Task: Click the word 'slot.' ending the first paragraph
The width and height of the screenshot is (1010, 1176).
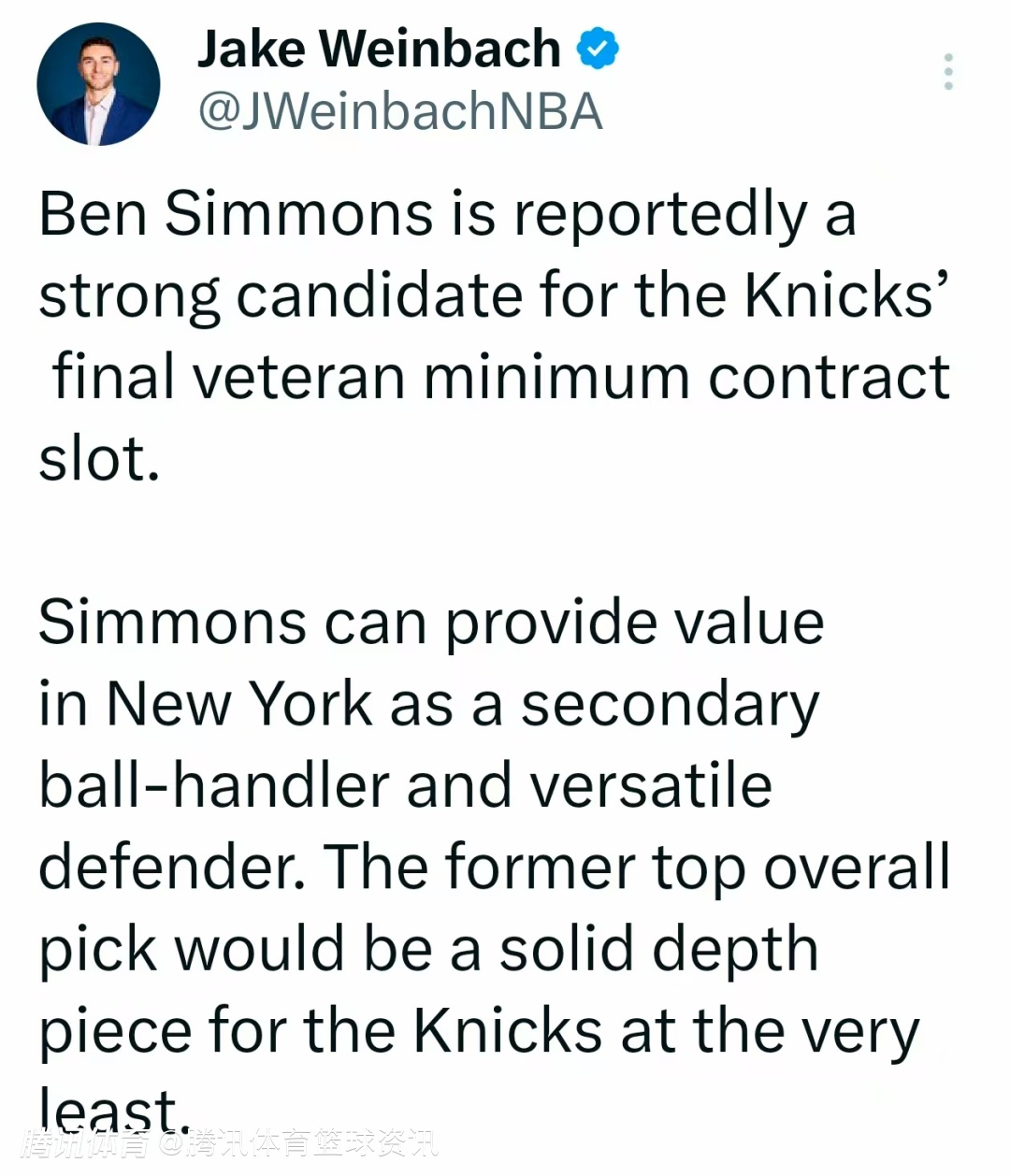Action: (99, 459)
